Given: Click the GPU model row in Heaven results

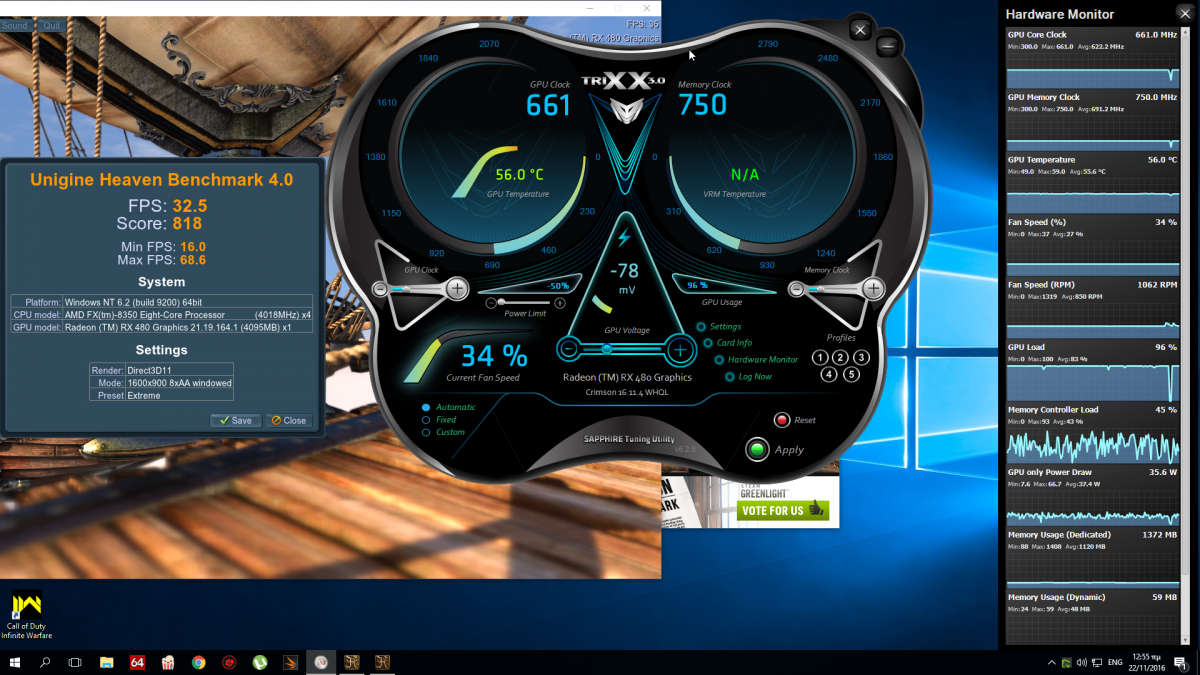Looking at the screenshot, I should pyautogui.click(x=162, y=327).
